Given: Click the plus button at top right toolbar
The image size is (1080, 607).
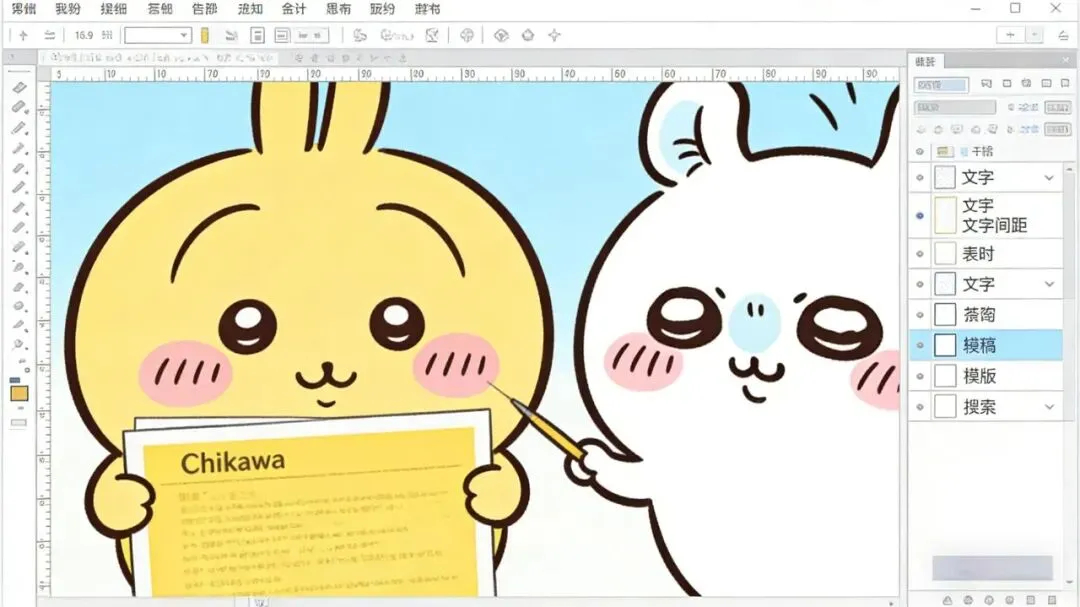Looking at the screenshot, I should pos(1010,35).
